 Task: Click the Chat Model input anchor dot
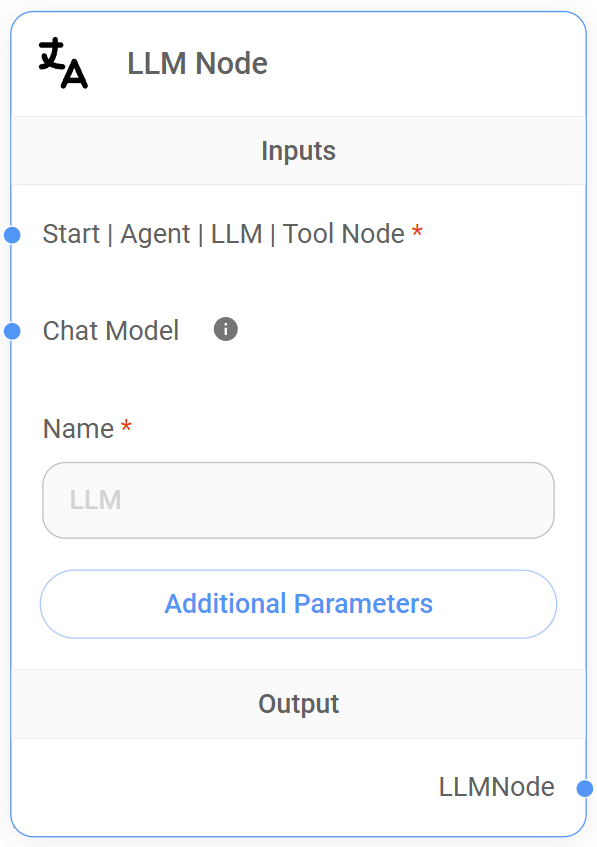point(12,331)
